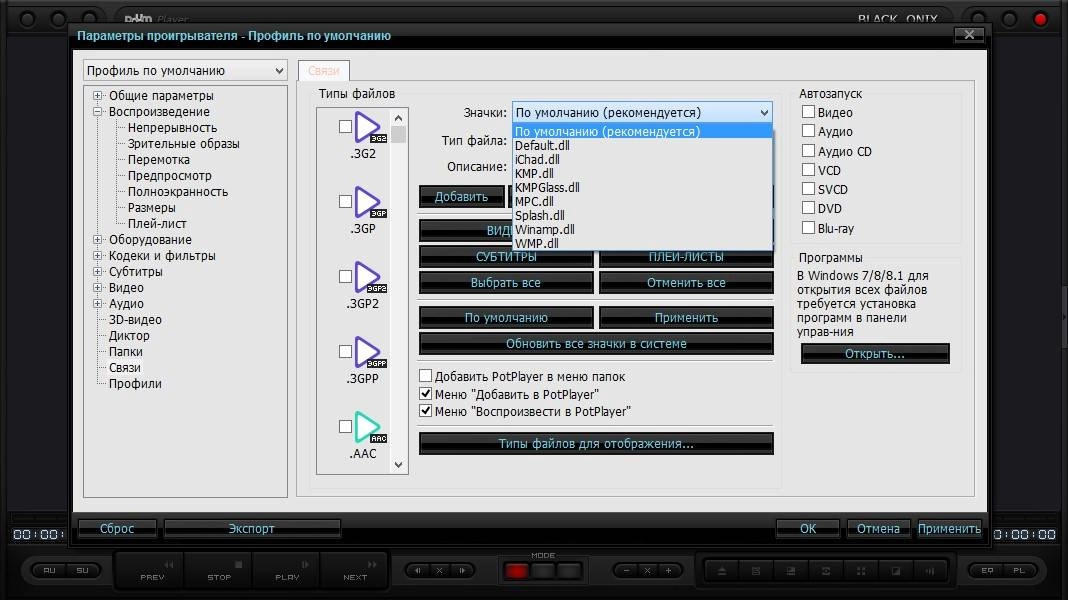Image resolution: width=1068 pixels, height=600 pixels.
Task: Click the minus button in the player
Action: click(626, 571)
